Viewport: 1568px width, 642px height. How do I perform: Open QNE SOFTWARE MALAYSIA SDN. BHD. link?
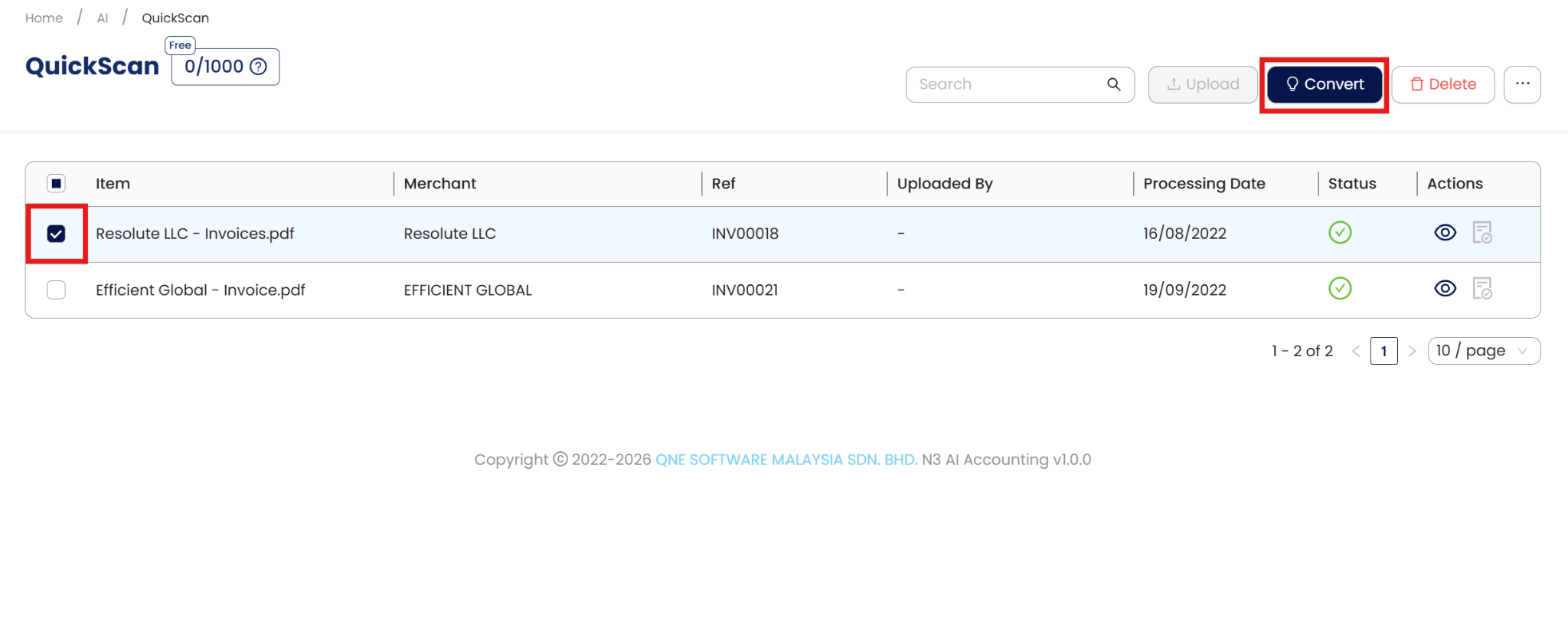tap(786, 460)
